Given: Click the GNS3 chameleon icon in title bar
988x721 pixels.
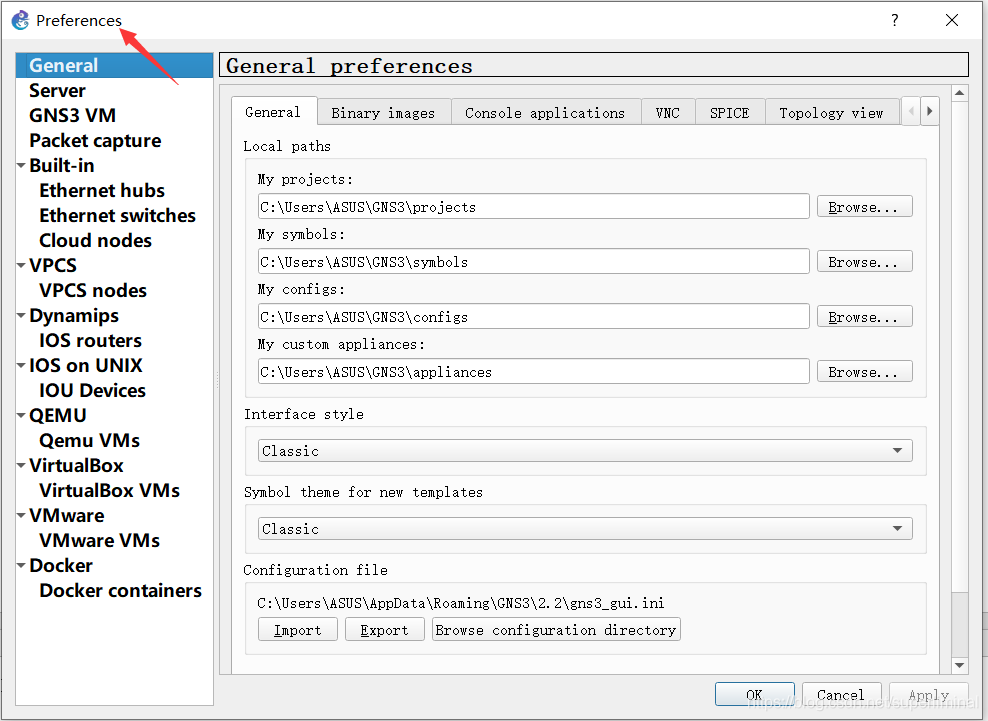Looking at the screenshot, I should tap(21, 20).
